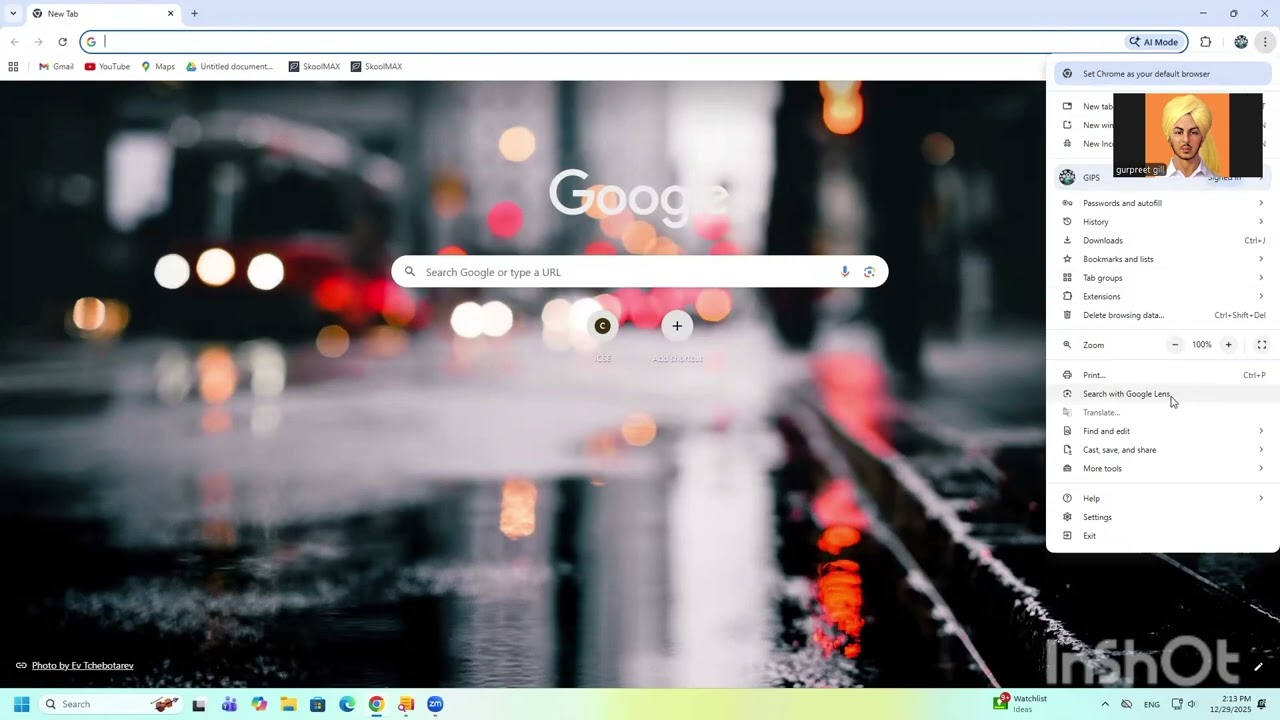Expand Help submenu
The width and height of the screenshot is (1280, 720).
1163,498
